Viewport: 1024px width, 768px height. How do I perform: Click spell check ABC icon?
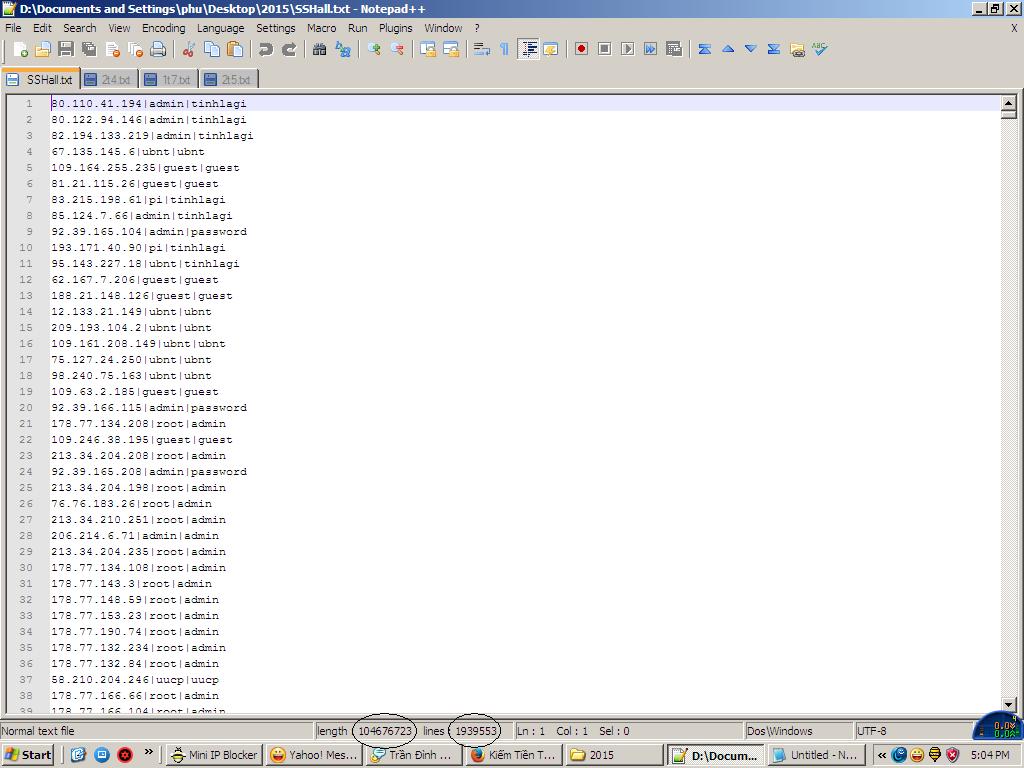click(x=820, y=49)
